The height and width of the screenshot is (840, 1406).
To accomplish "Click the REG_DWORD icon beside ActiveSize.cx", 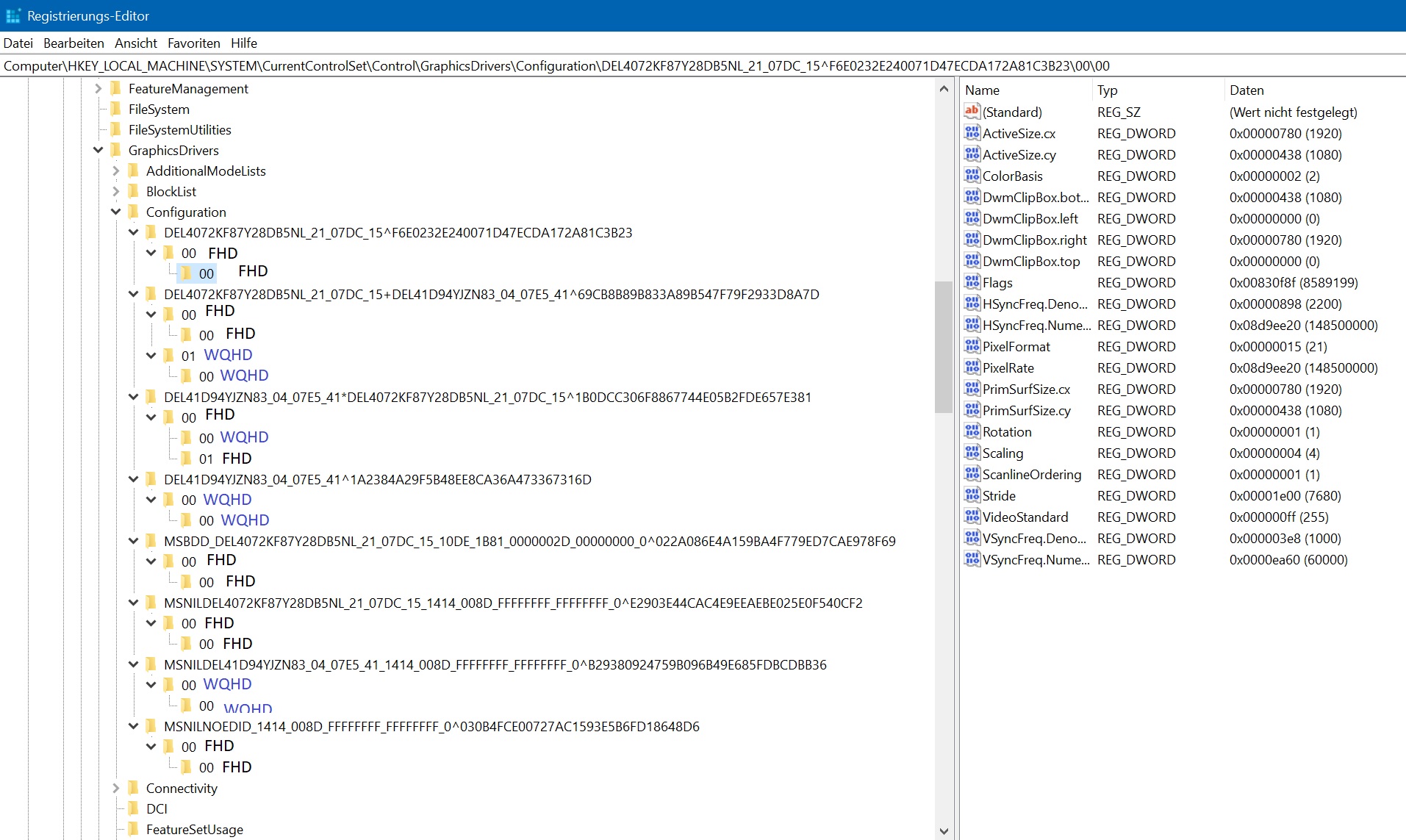I will click(972, 133).
